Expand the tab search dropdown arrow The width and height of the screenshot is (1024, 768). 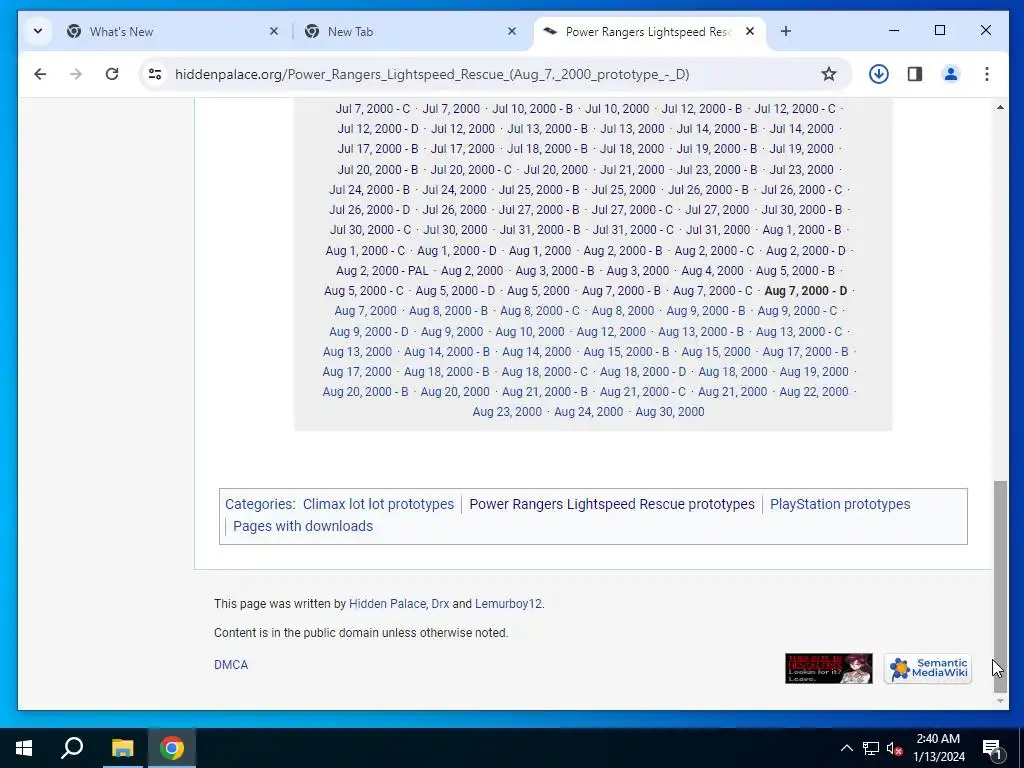click(38, 31)
